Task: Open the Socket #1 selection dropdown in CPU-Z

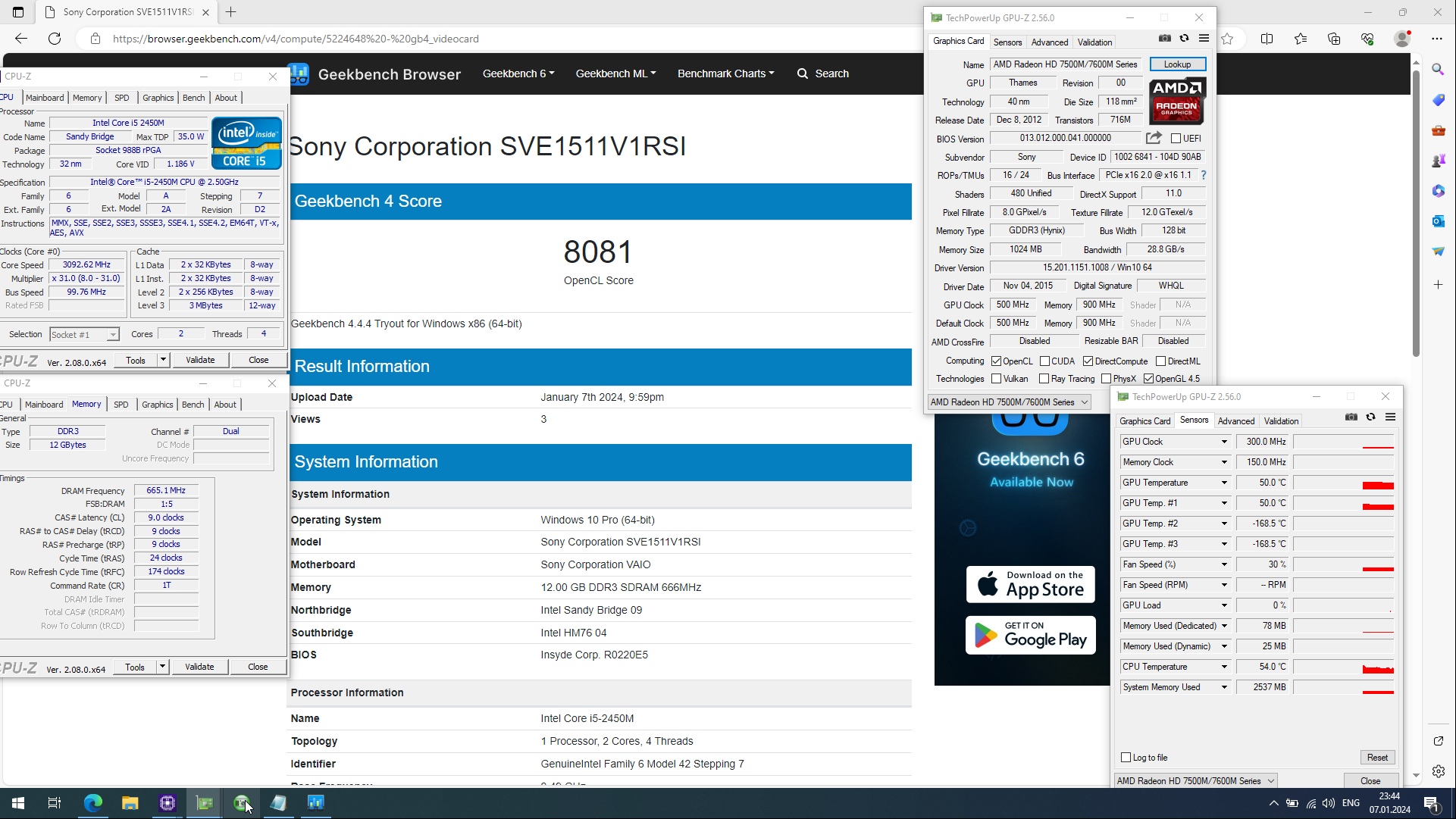Action: pos(85,334)
